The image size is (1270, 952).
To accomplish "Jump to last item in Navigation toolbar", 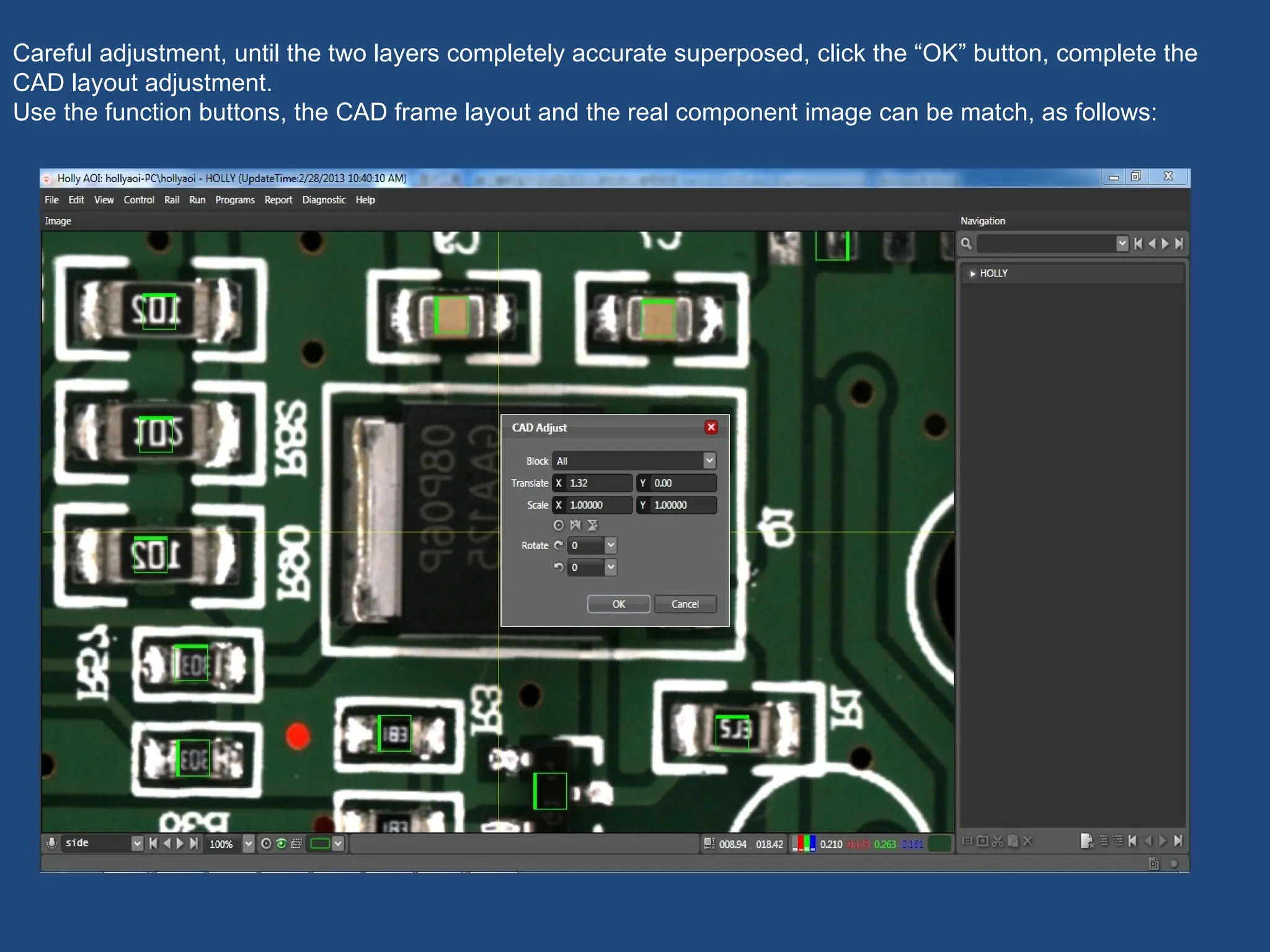I will pos(1179,244).
